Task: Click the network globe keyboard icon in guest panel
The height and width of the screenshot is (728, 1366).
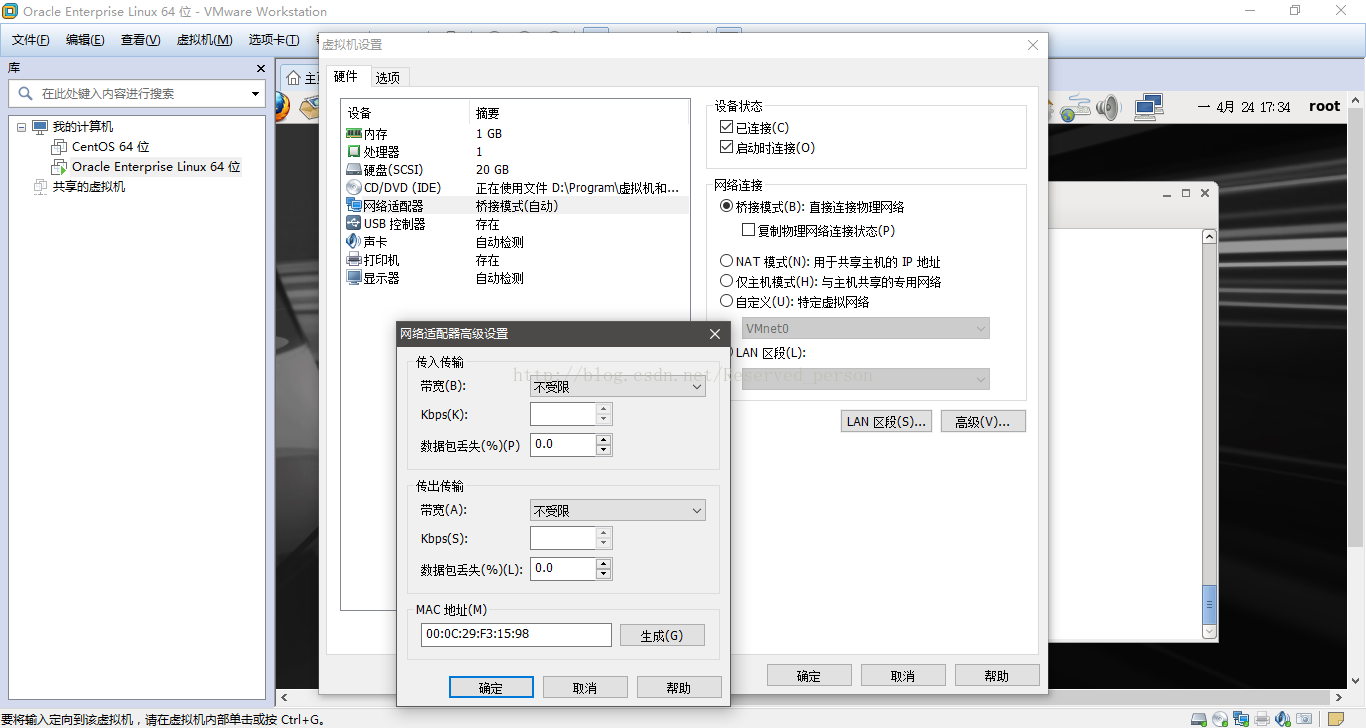Action: coord(1075,108)
